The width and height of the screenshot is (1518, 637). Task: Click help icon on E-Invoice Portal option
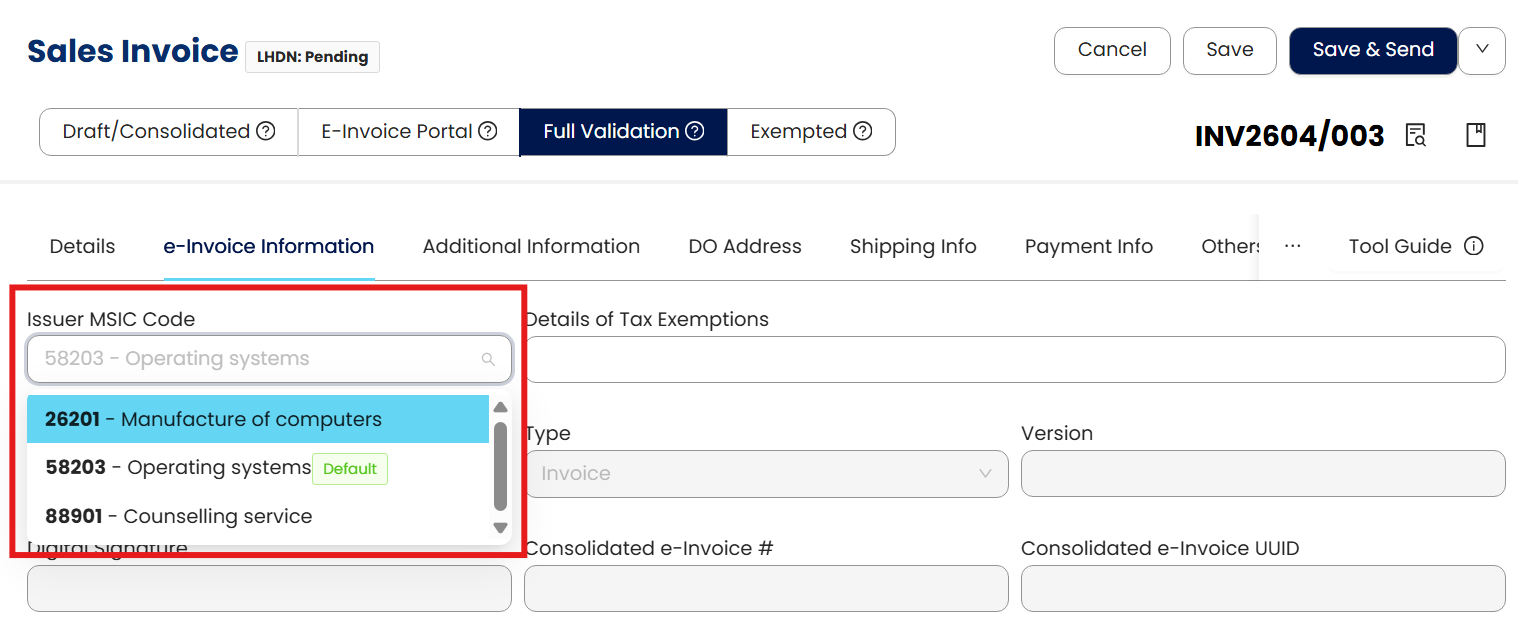(x=487, y=131)
